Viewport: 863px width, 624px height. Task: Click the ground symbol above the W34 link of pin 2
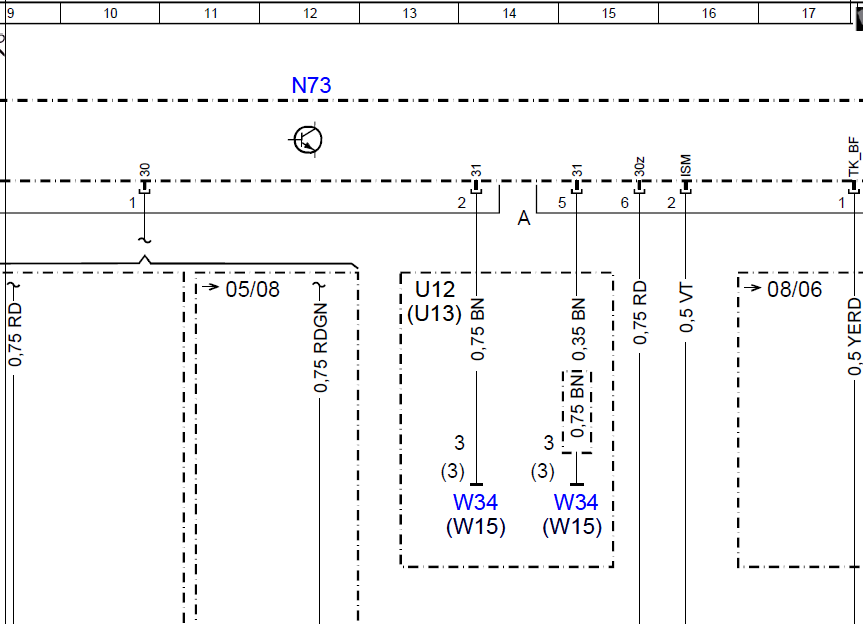point(477,484)
